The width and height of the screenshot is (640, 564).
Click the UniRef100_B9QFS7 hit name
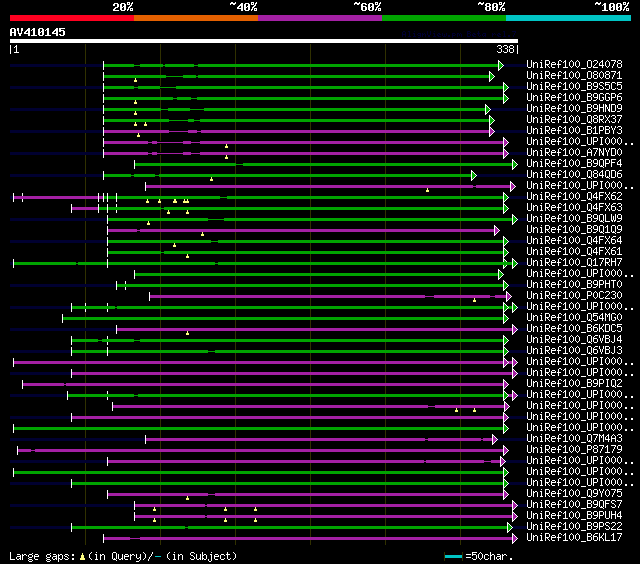574,505
